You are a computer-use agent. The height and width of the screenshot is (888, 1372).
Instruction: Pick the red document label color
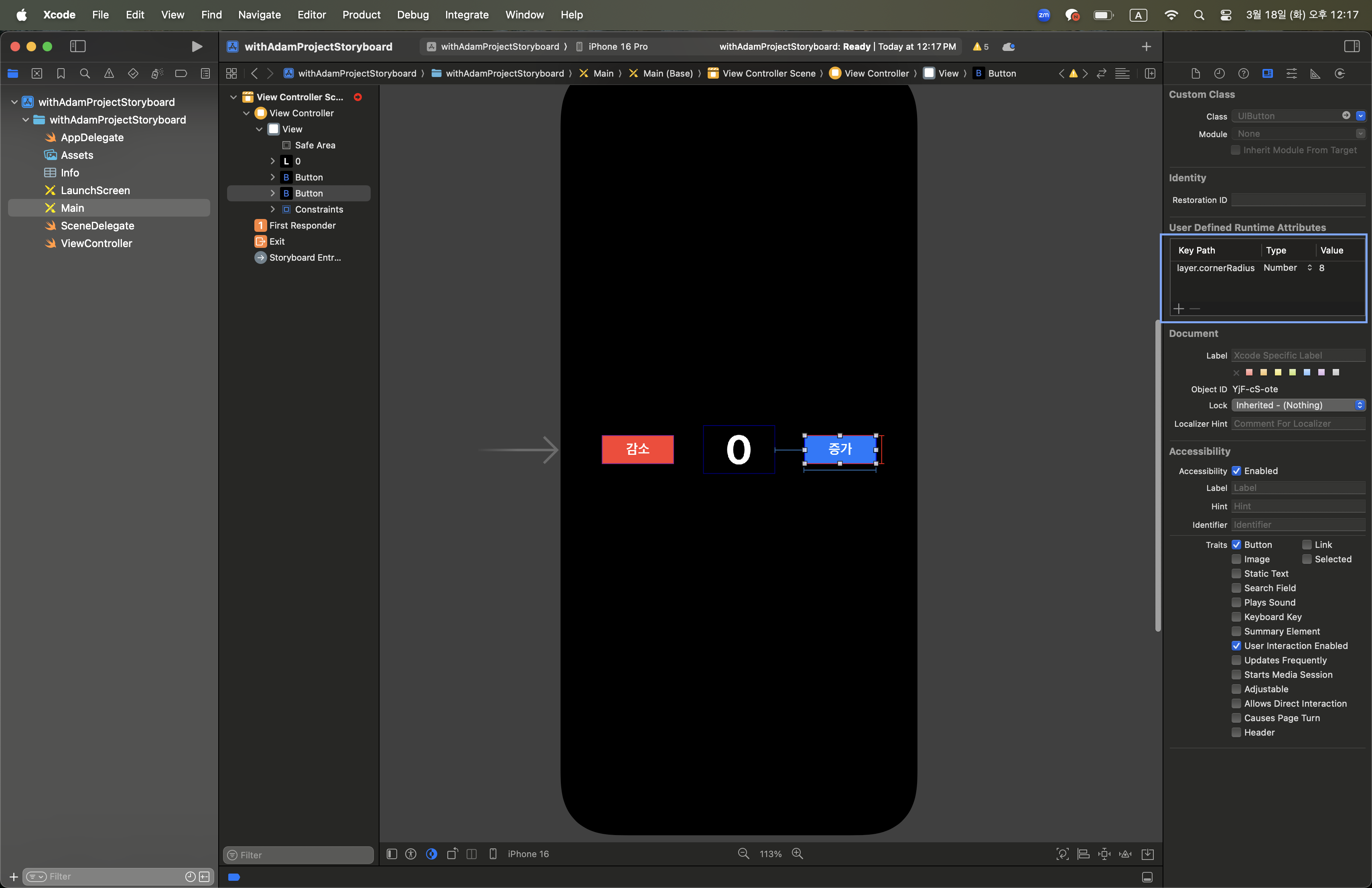(1249, 372)
